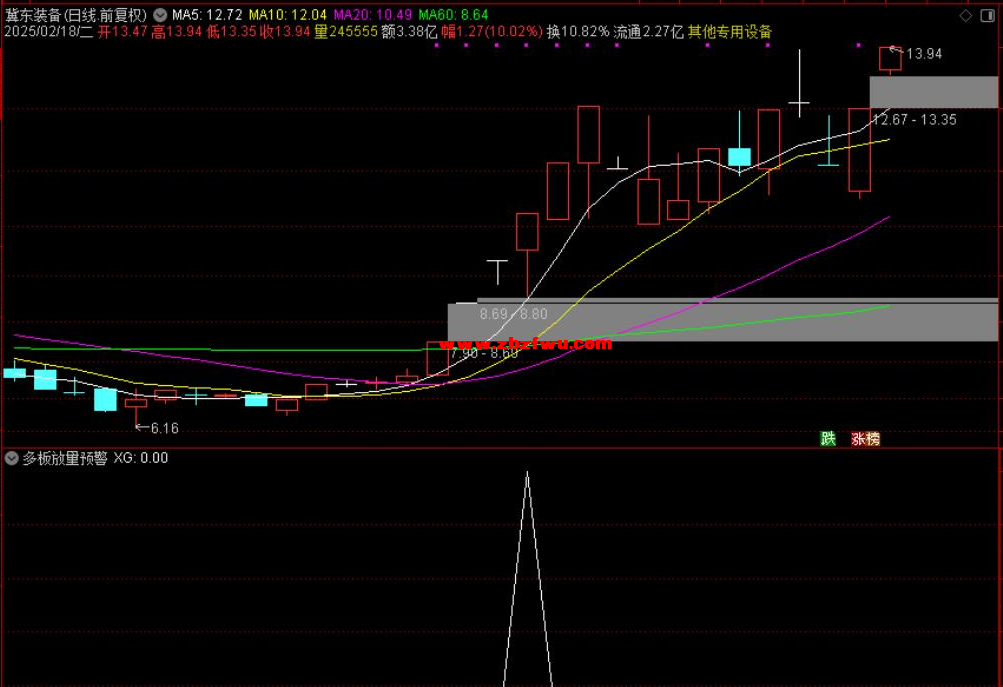Select the MA20: 10.49 moving average label

click(x=373, y=15)
